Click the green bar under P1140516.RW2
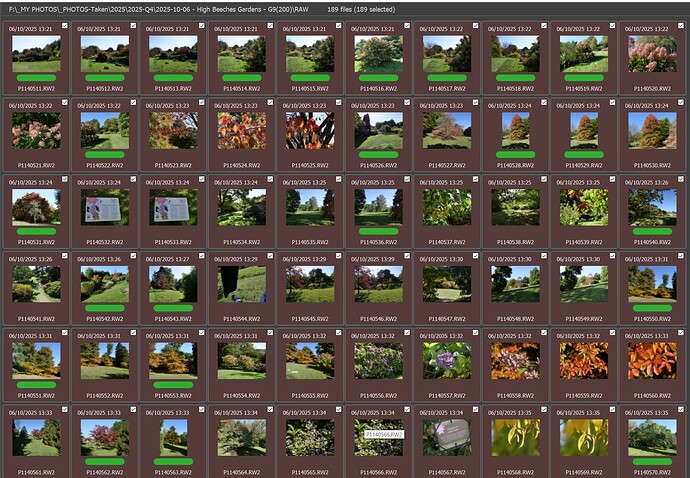Screen dimensions: 690x478 378,77
